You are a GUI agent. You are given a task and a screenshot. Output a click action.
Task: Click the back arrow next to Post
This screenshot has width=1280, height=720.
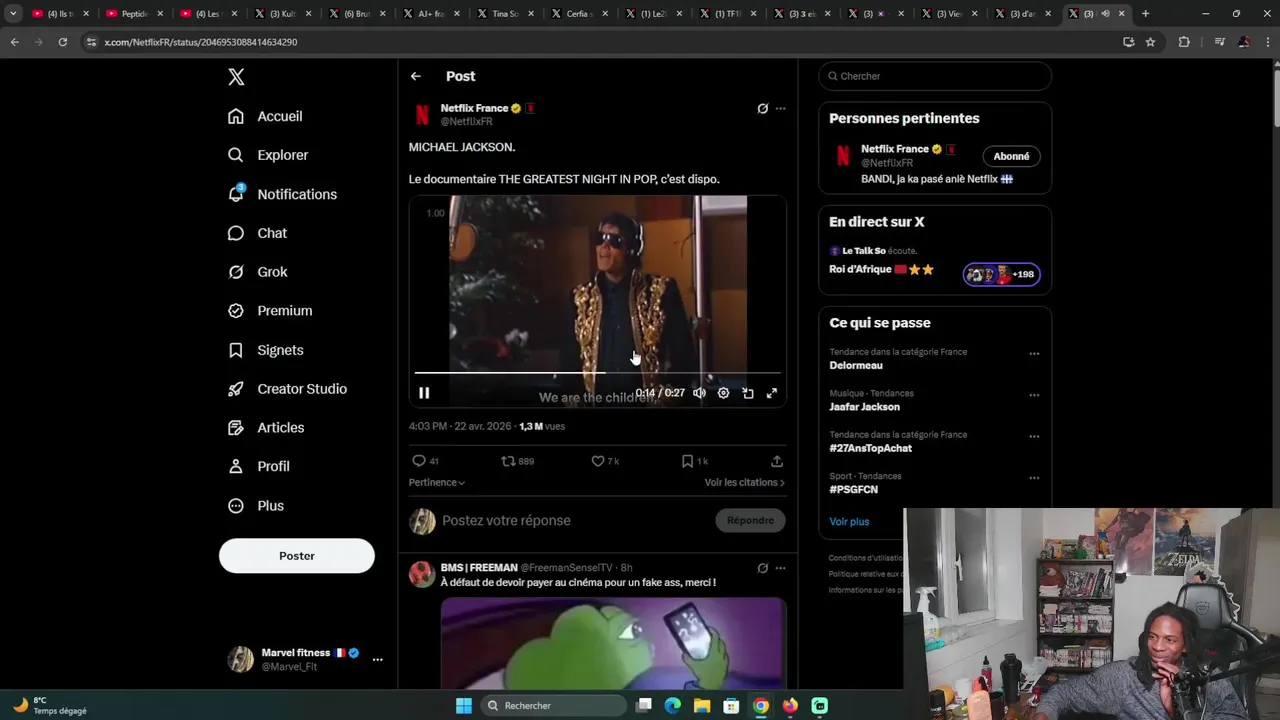[416, 76]
